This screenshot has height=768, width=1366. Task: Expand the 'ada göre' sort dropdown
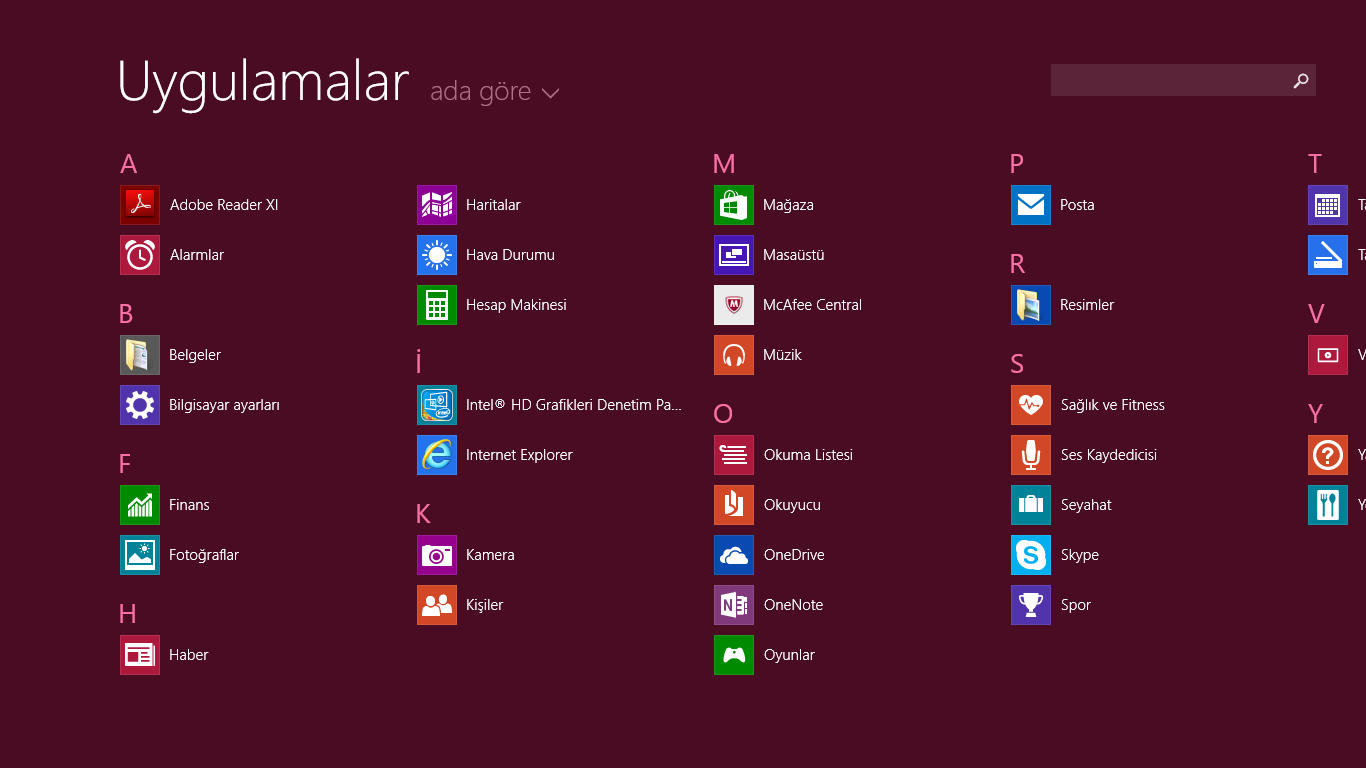click(480, 92)
